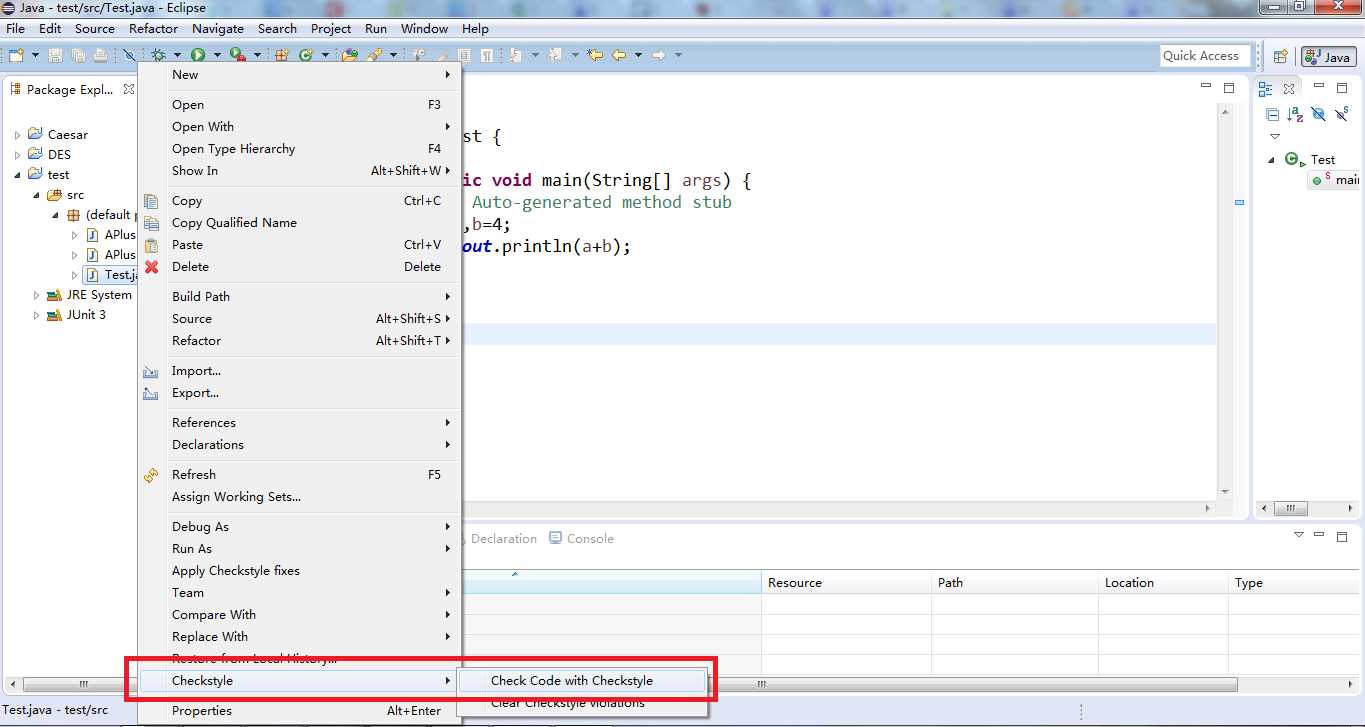Click the New Java Package toolbar icon
Image resolution: width=1365 pixels, height=727 pixels.
click(281, 55)
